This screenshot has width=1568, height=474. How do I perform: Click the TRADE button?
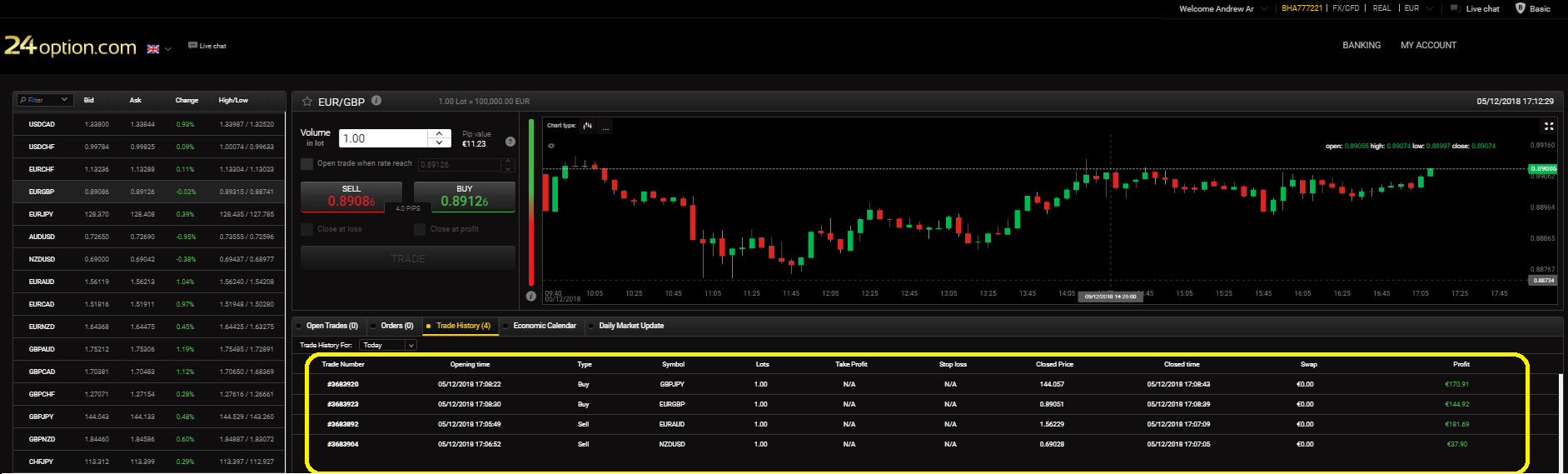pyautogui.click(x=408, y=258)
